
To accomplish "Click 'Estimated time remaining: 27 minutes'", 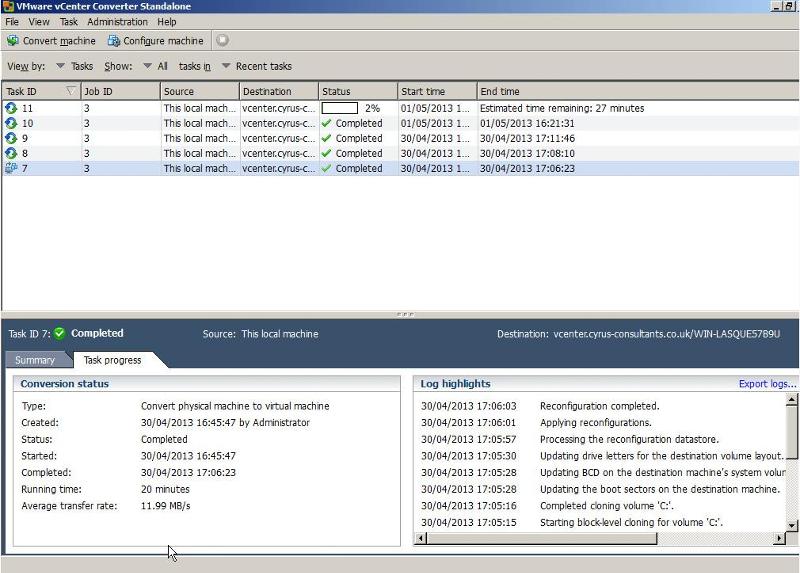I will (x=562, y=108).
